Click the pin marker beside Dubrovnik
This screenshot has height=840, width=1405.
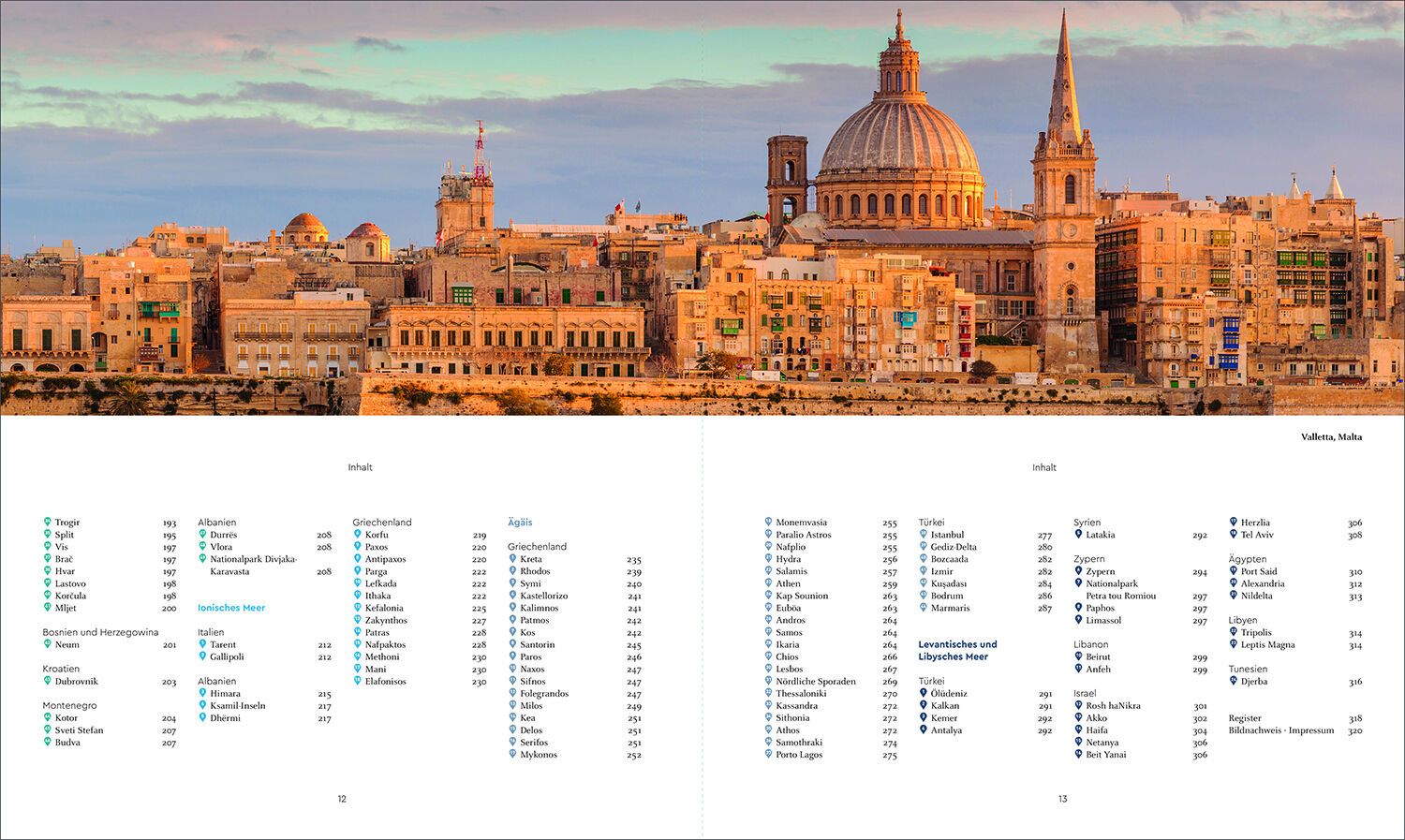click(x=47, y=681)
